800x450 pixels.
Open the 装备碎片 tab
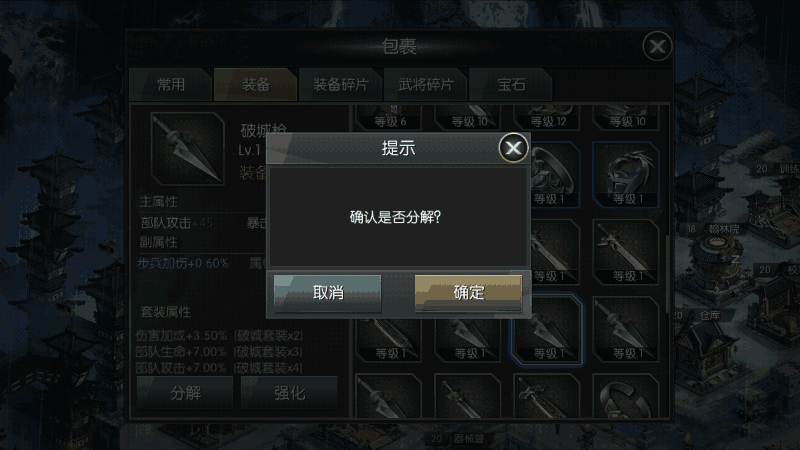(340, 84)
